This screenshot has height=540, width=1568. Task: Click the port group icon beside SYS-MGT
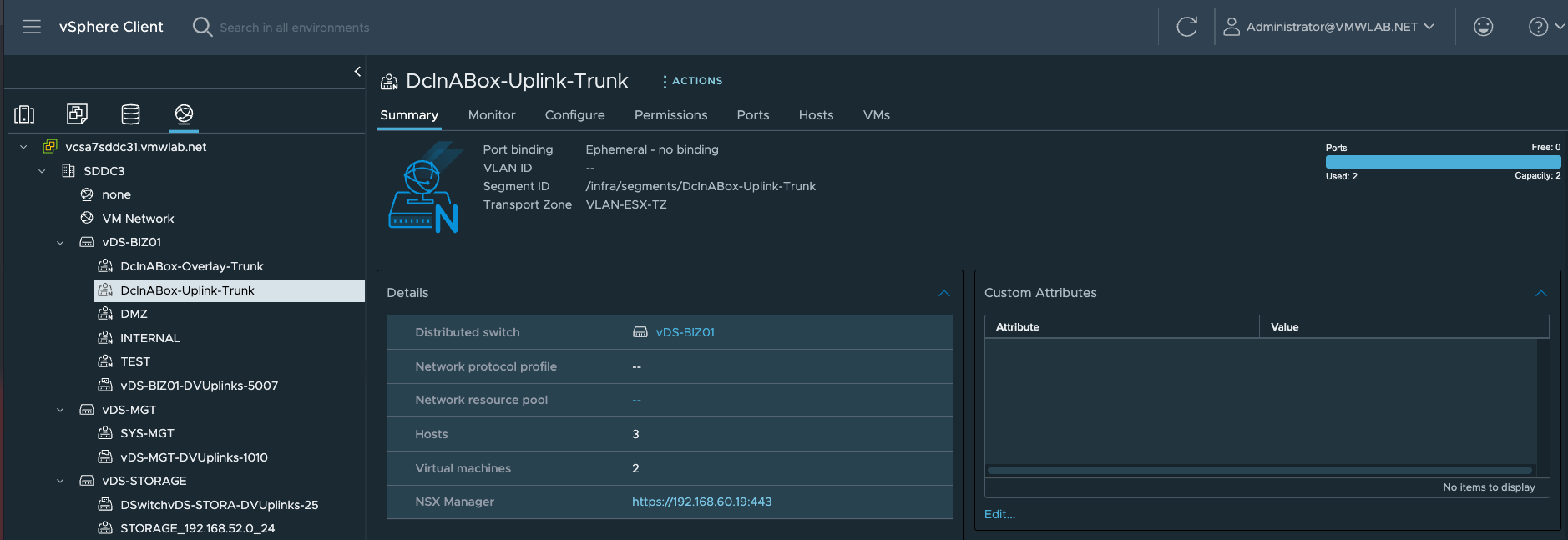pos(105,433)
